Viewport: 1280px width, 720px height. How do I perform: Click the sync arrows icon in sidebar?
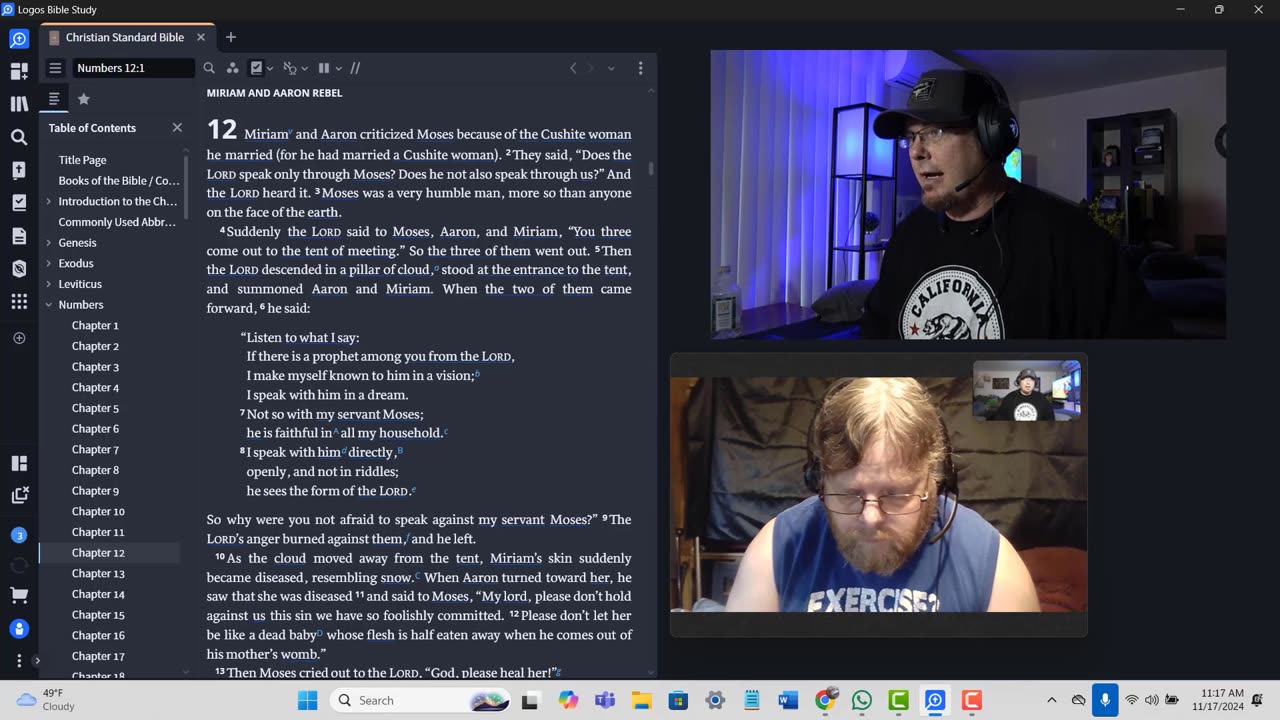[19, 566]
